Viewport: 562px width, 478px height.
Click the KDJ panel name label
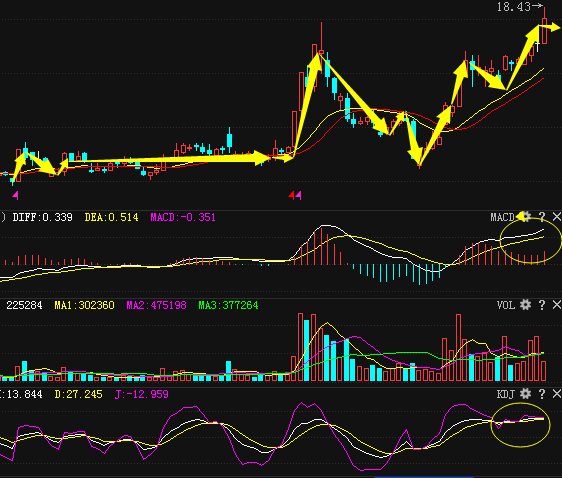click(506, 394)
